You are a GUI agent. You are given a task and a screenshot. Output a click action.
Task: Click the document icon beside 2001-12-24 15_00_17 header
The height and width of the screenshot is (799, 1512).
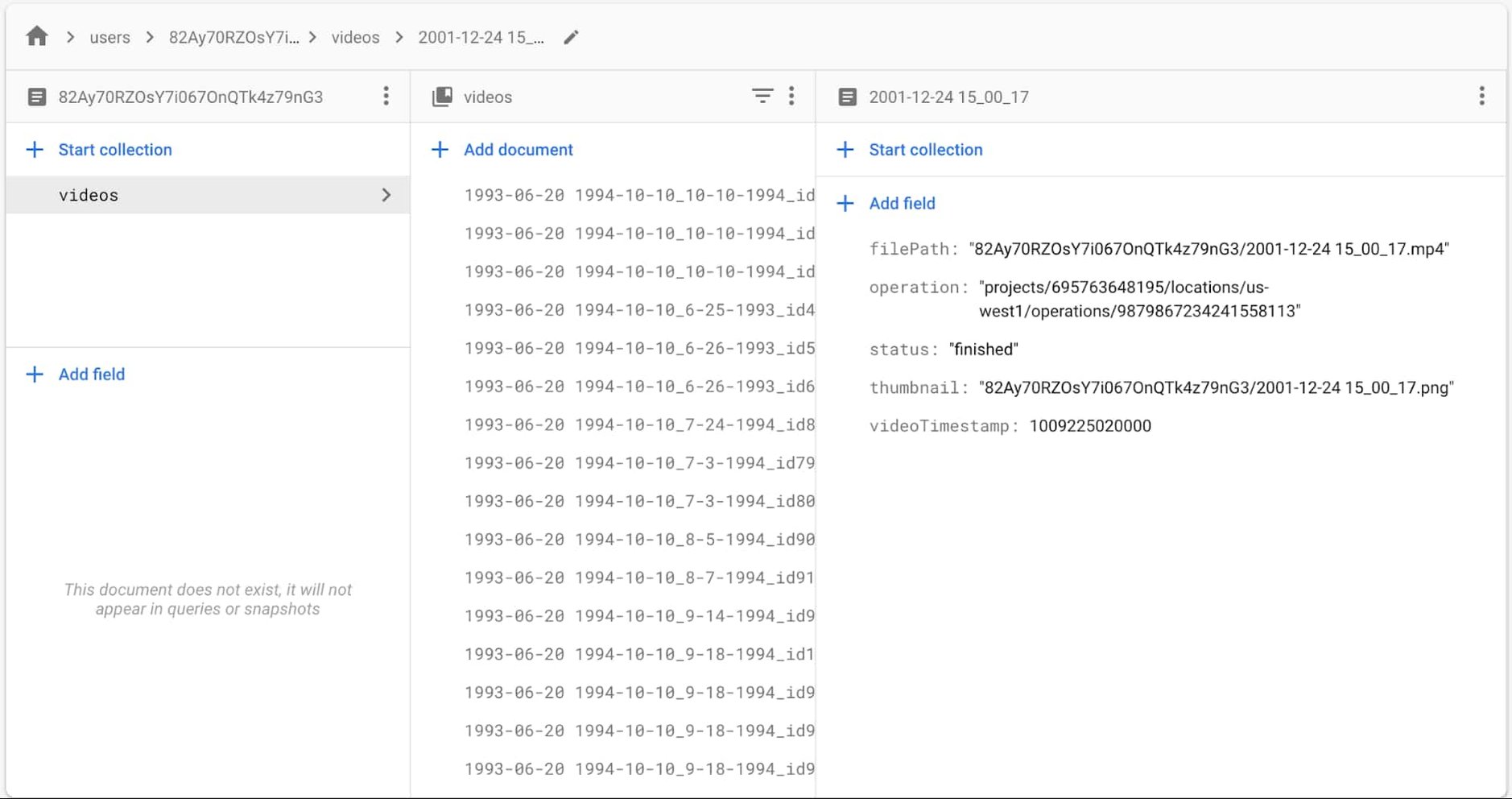[847, 97]
